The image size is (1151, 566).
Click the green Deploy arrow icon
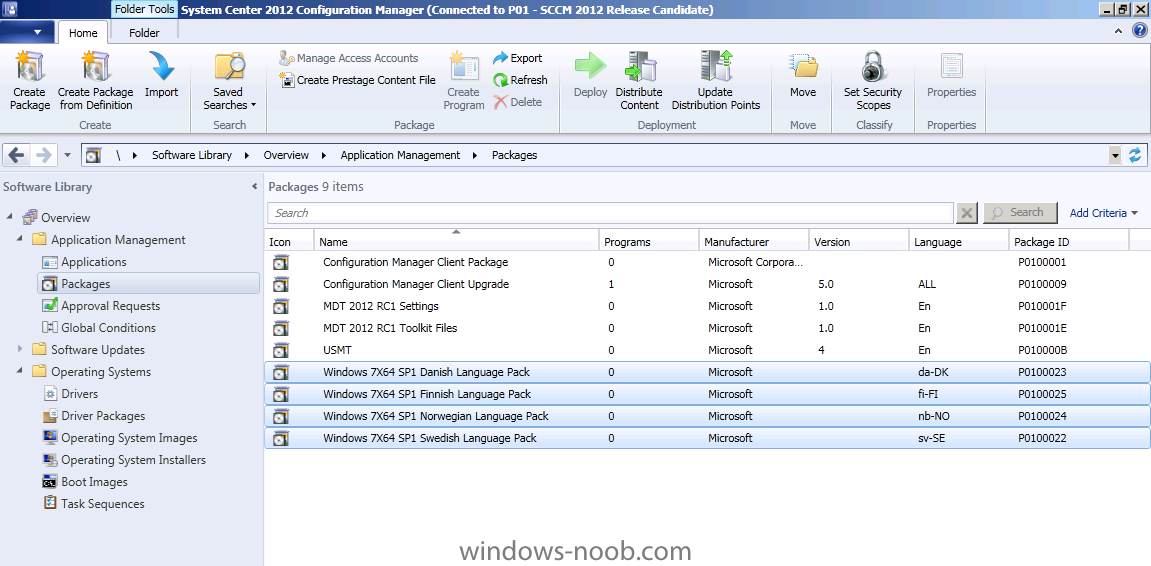(x=590, y=65)
